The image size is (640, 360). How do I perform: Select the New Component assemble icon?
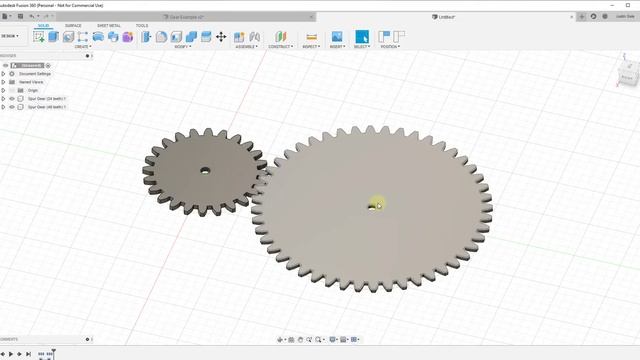[x=239, y=37]
